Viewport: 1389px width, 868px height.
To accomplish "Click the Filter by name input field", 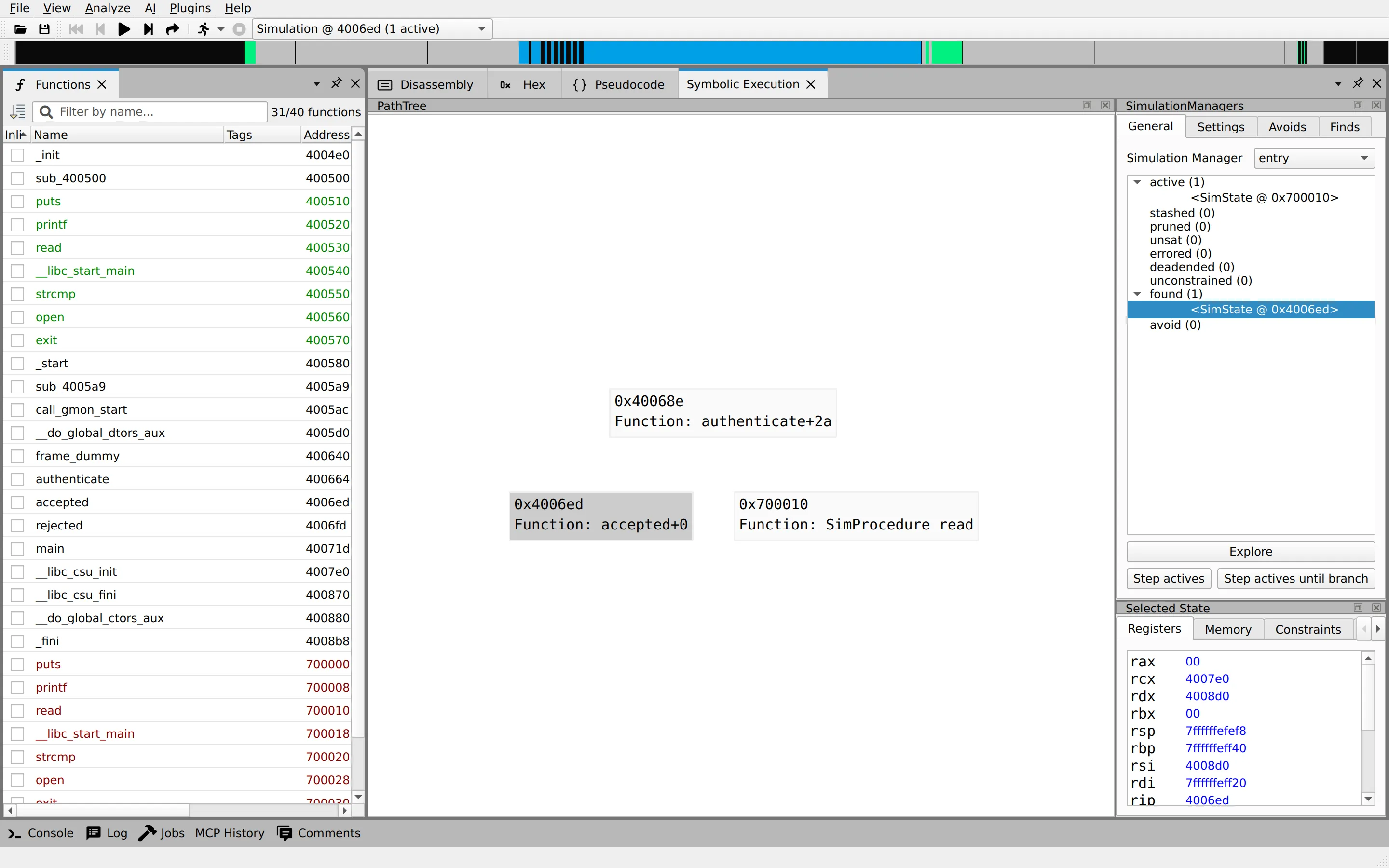I will (x=150, y=111).
